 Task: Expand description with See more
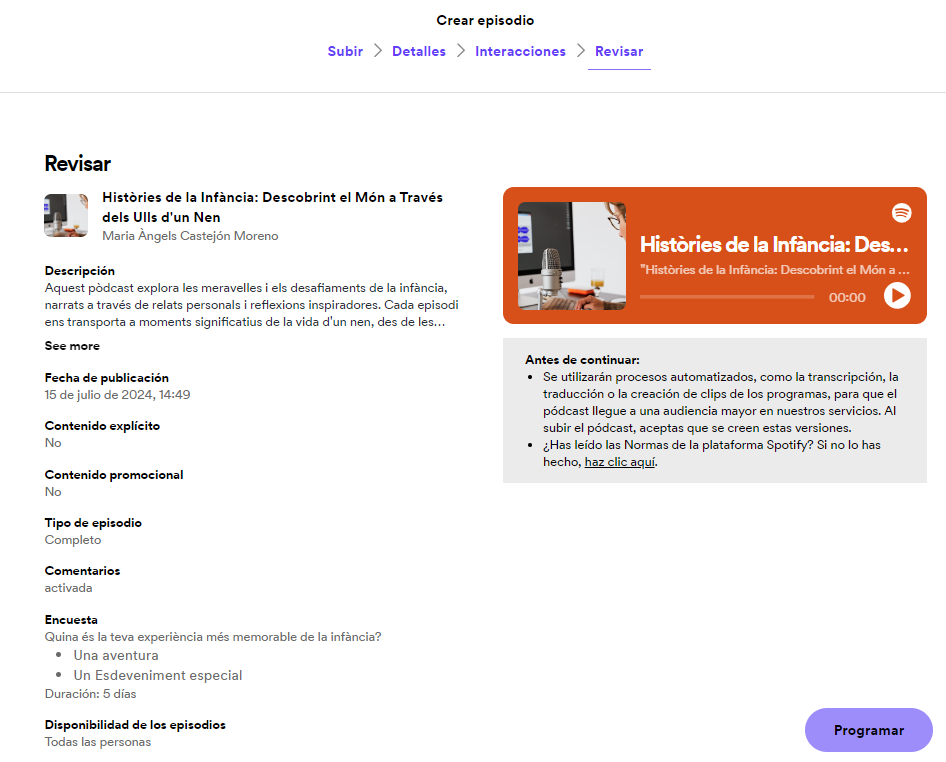(x=72, y=346)
